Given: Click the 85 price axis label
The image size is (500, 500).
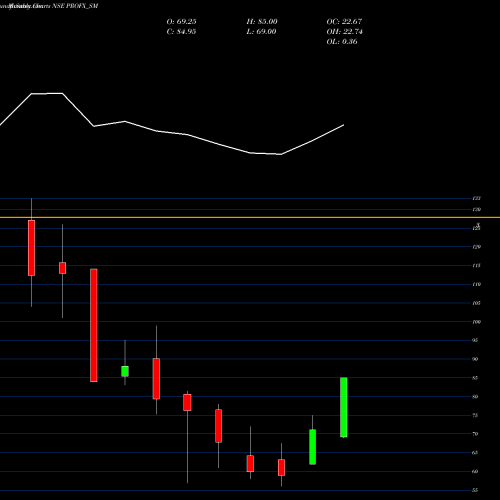Looking at the screenshot, I should [x=475, y=378].
